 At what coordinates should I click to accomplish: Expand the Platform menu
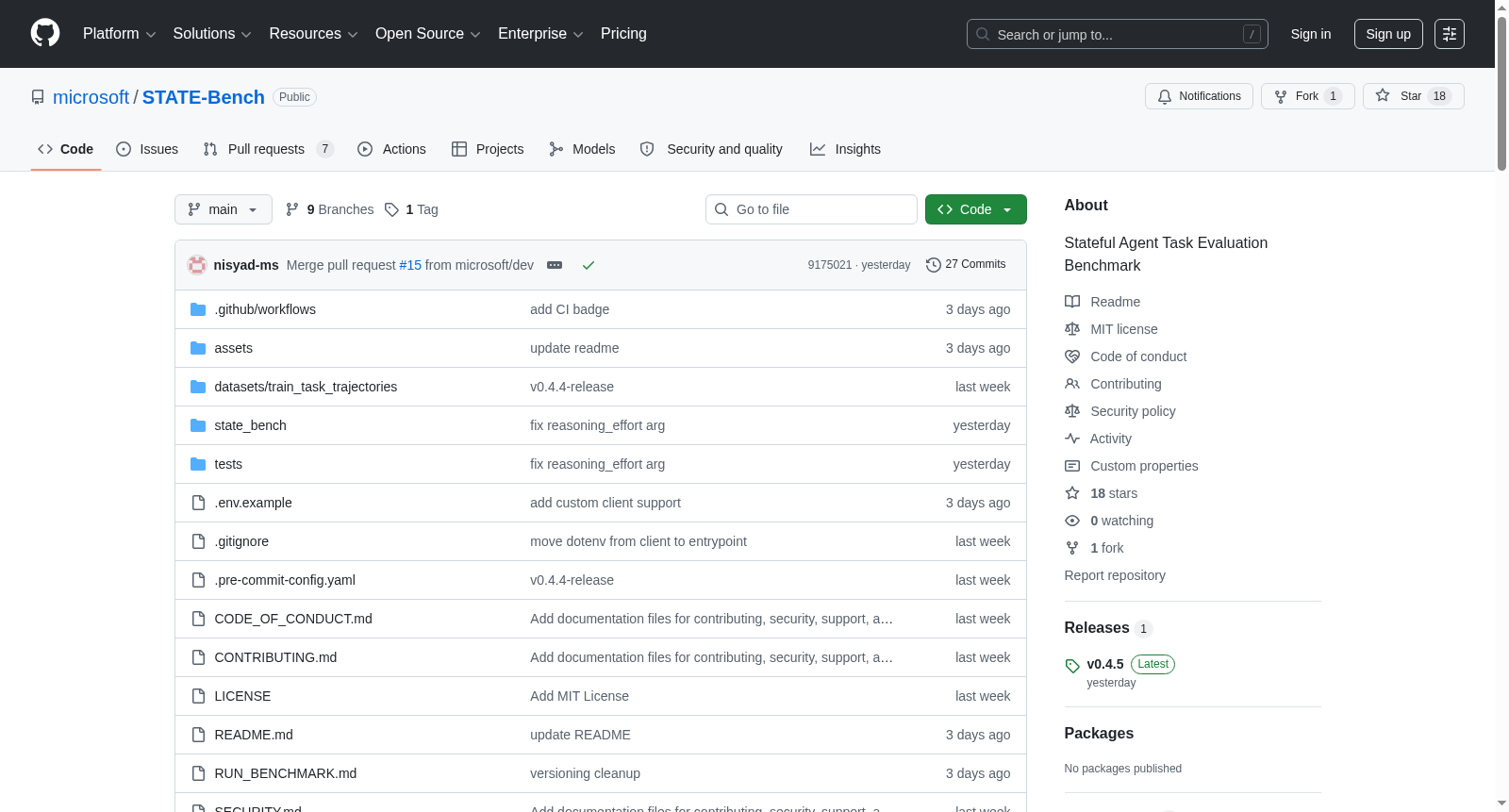119,34
